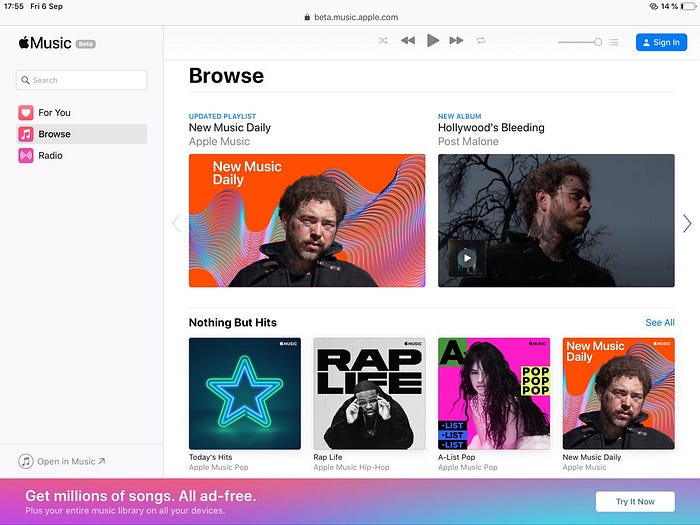Viewport: 700px width, 525px height.
Task: Skip to the next track
Action: (x=456, y=41)
